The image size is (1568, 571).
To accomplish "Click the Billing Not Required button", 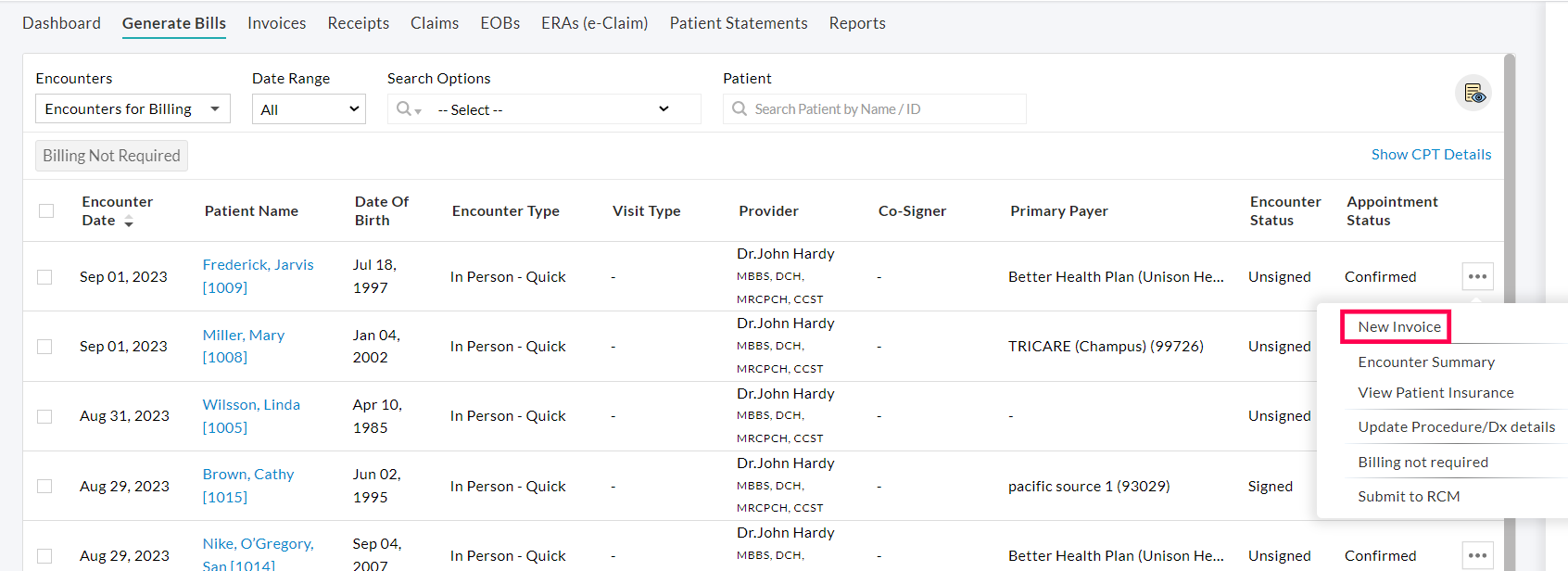I will point(111,156).
